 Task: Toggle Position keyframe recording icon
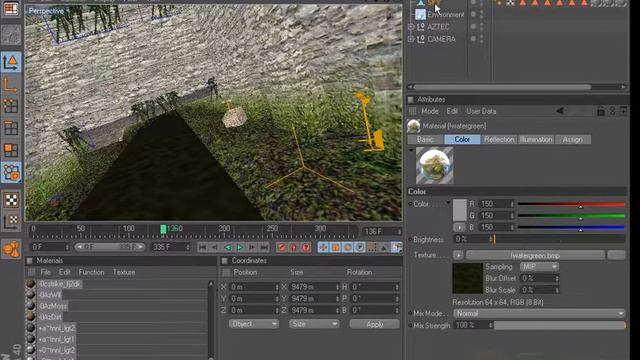point(323,247)
